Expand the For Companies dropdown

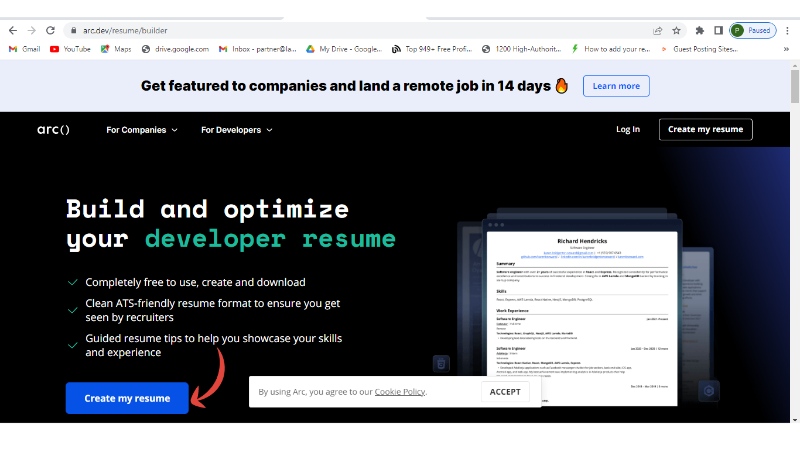click(x=142, y=130)
